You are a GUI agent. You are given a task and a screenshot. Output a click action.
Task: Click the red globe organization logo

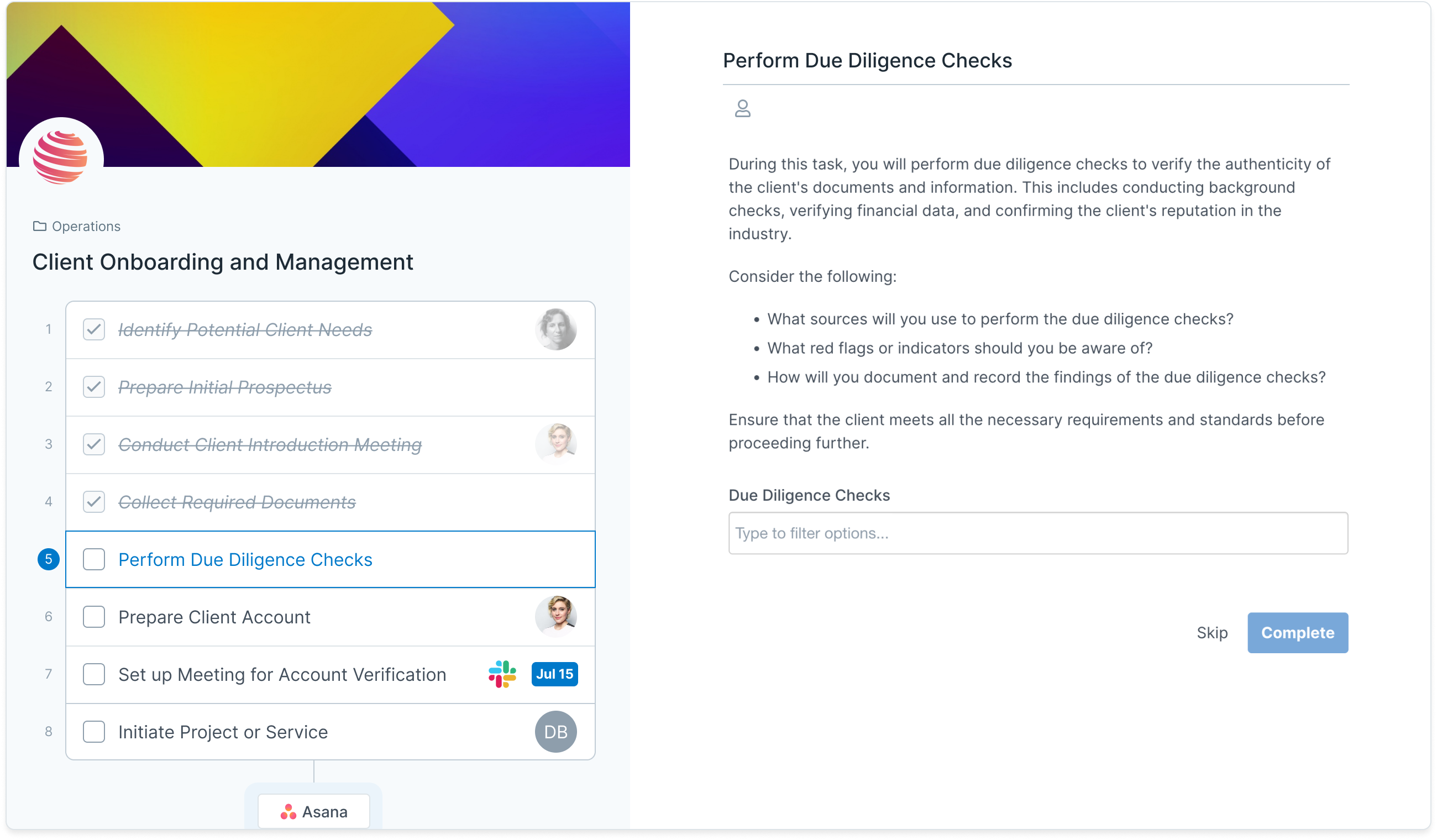(x=60, y=158)
